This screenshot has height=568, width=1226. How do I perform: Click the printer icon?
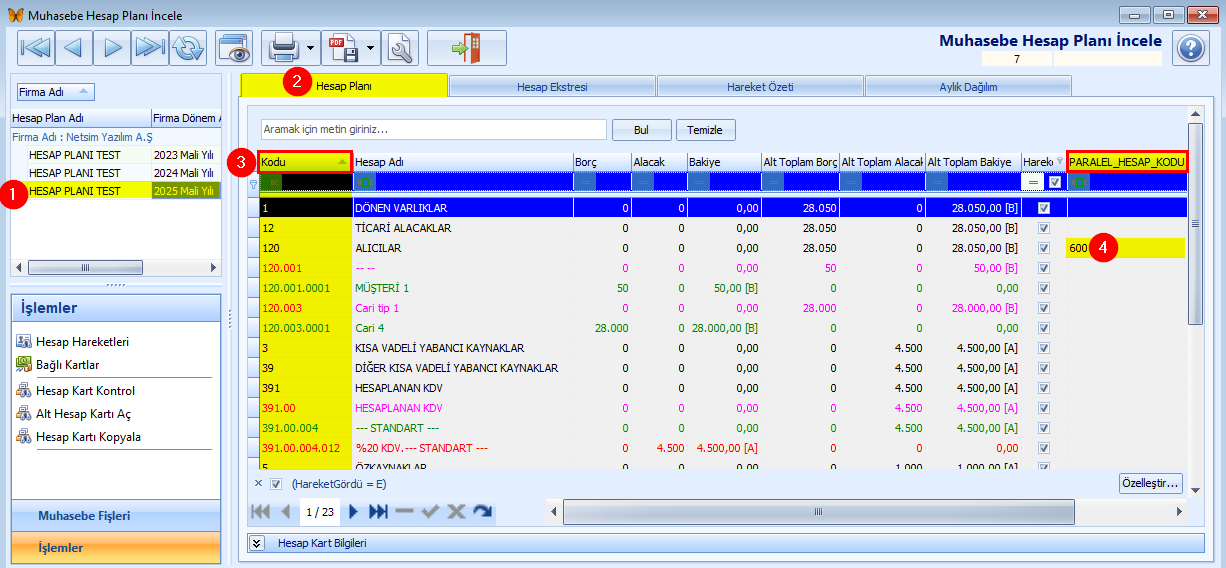click(283, 48)
